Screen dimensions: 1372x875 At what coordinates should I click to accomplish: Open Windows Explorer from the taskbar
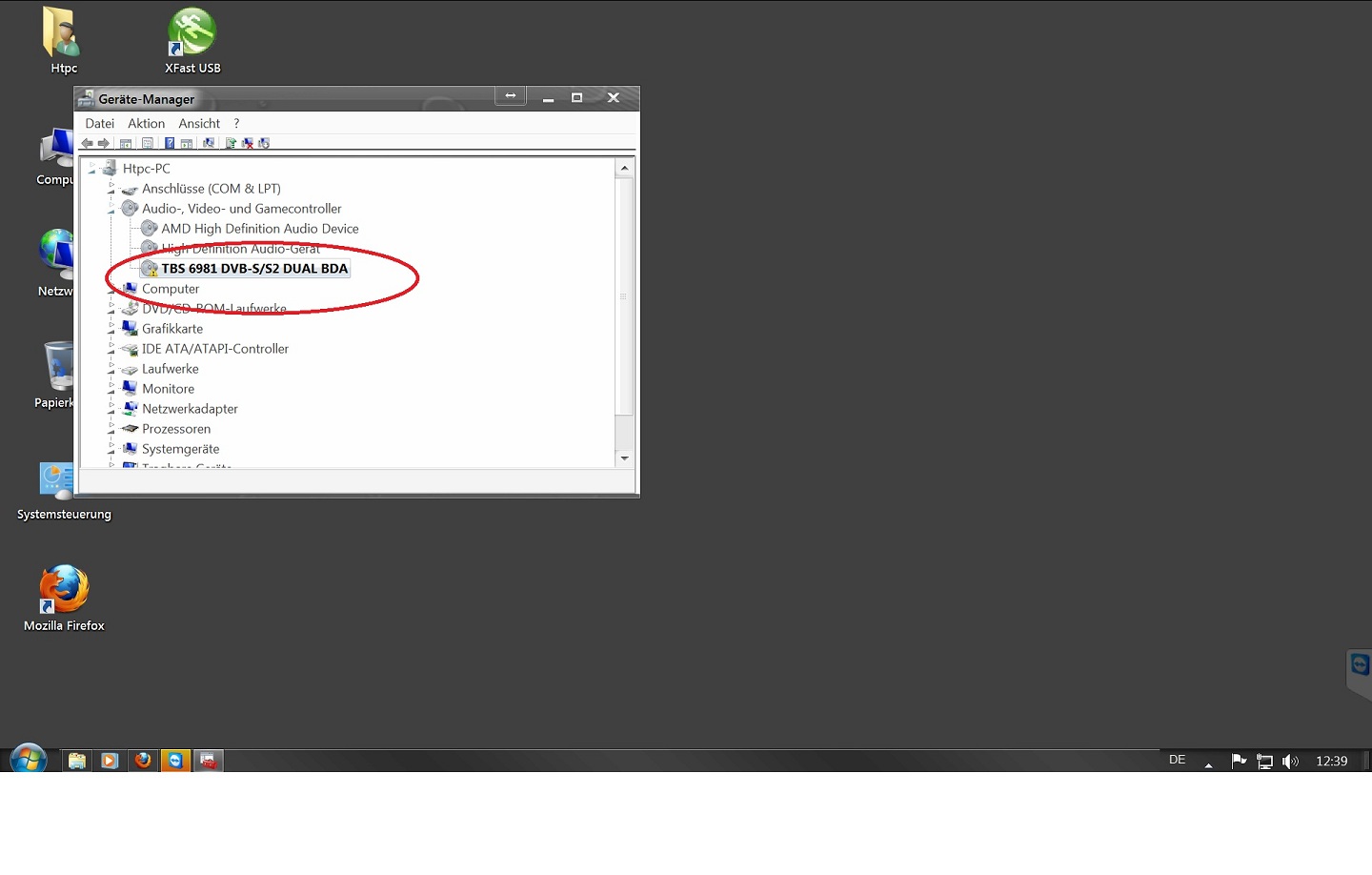(x=77, y=761)
